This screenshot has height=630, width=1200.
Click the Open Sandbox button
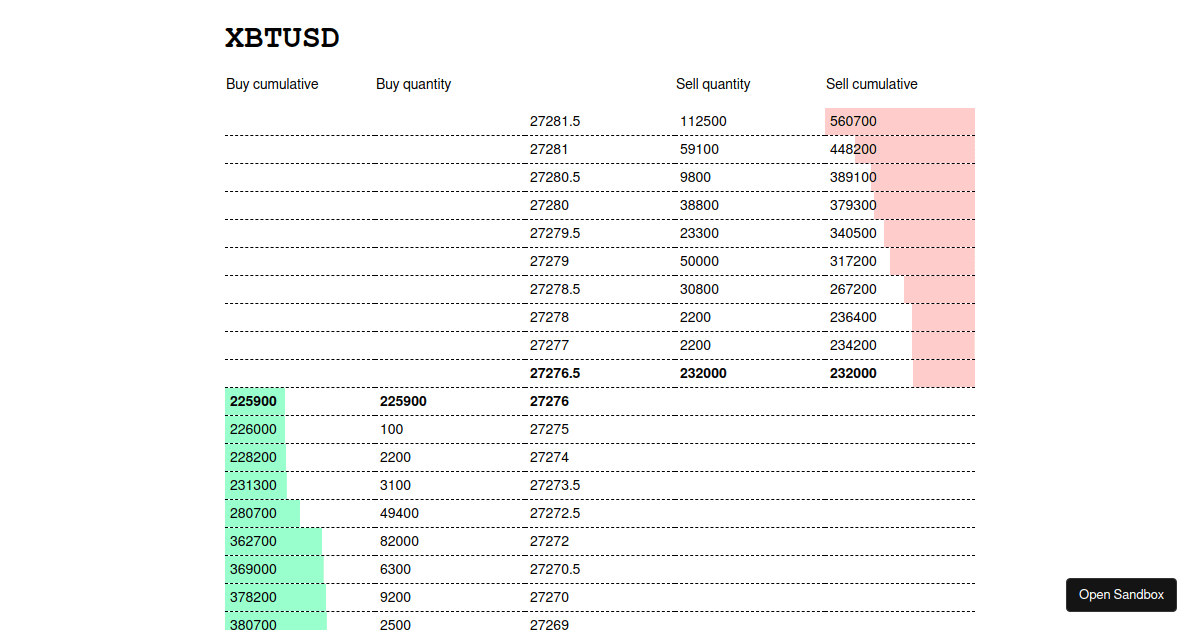[x=1121, y=594]
